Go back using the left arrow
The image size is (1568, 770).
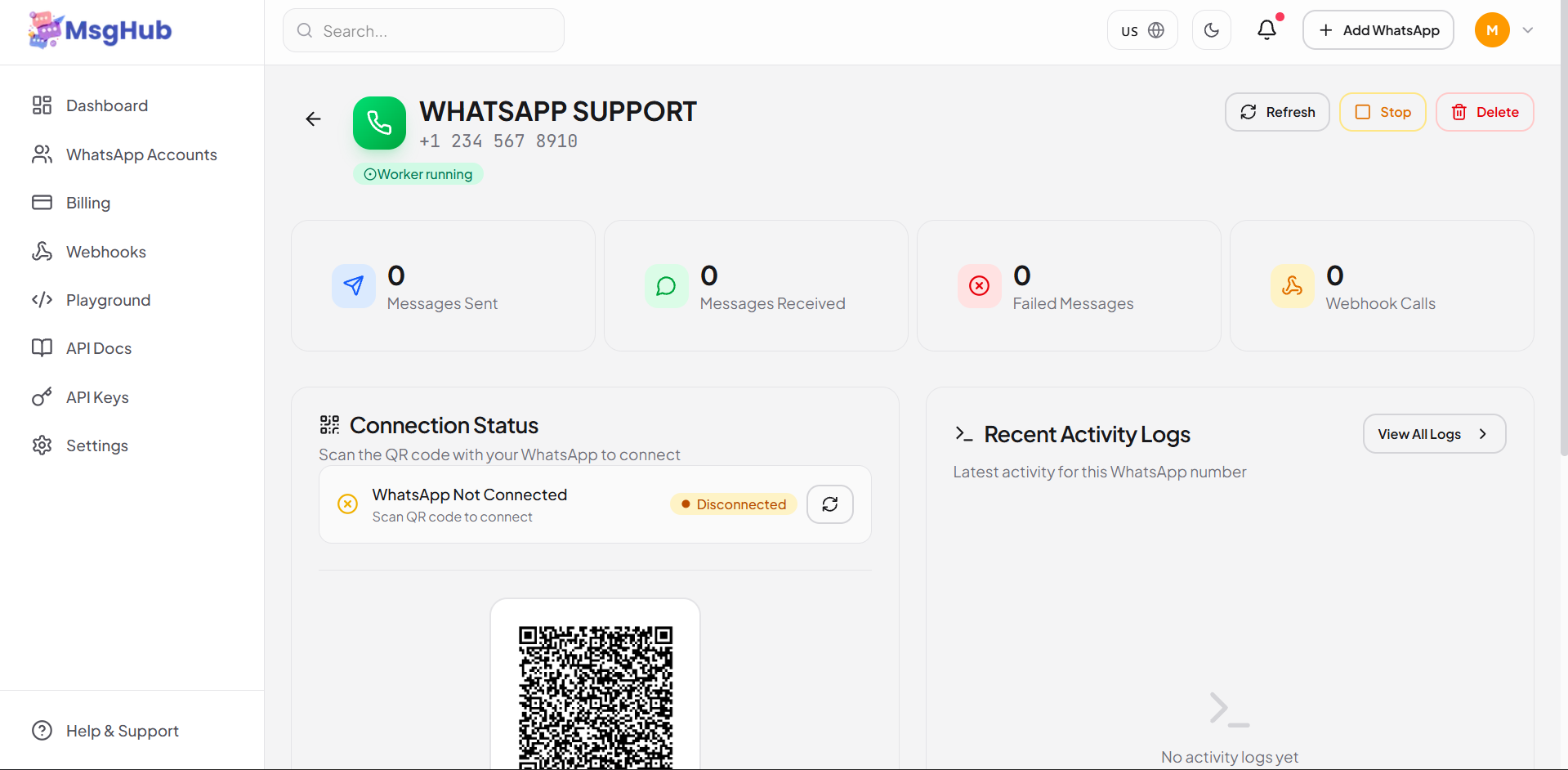tap(313, 119)
